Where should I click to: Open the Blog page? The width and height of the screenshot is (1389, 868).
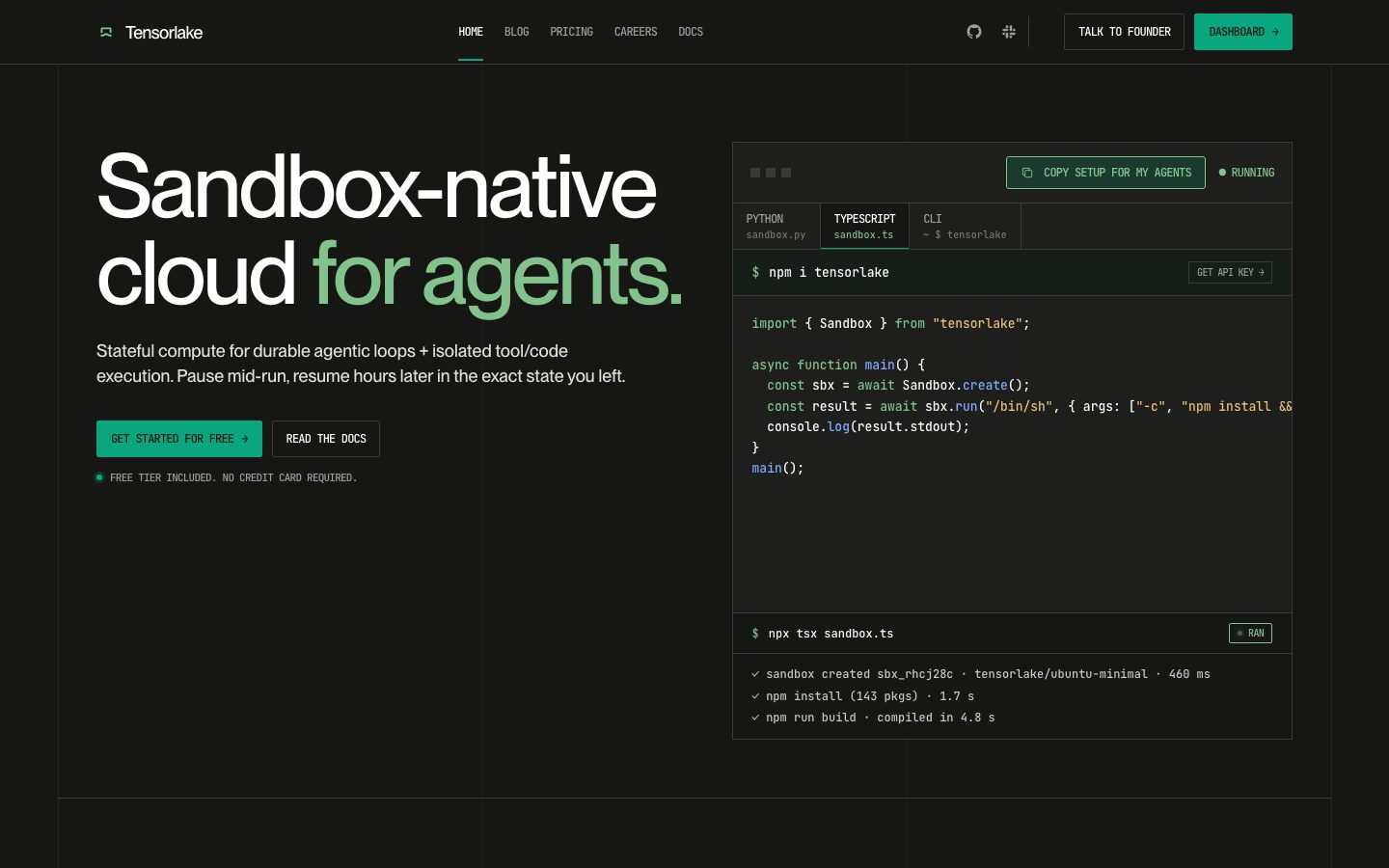click(x=517, y=32)
